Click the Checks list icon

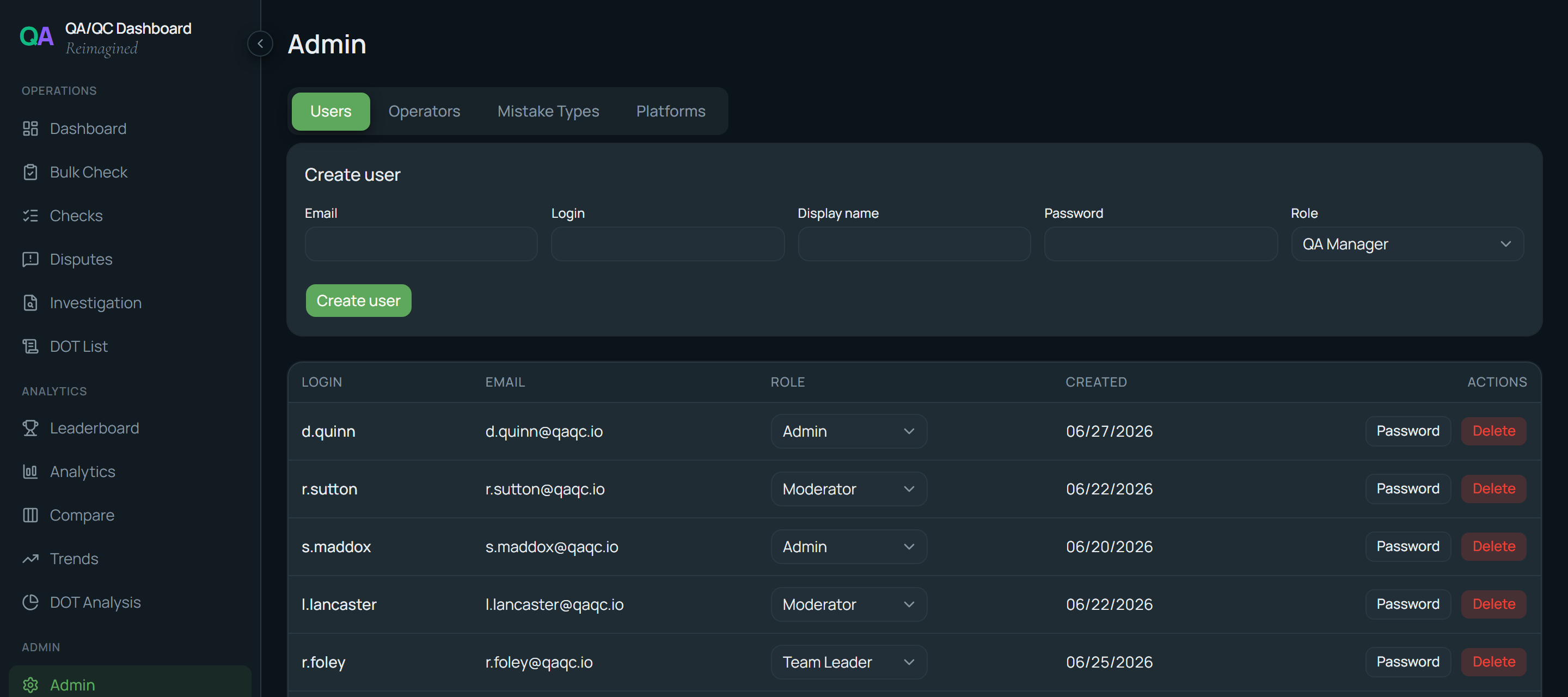[30, 216]
